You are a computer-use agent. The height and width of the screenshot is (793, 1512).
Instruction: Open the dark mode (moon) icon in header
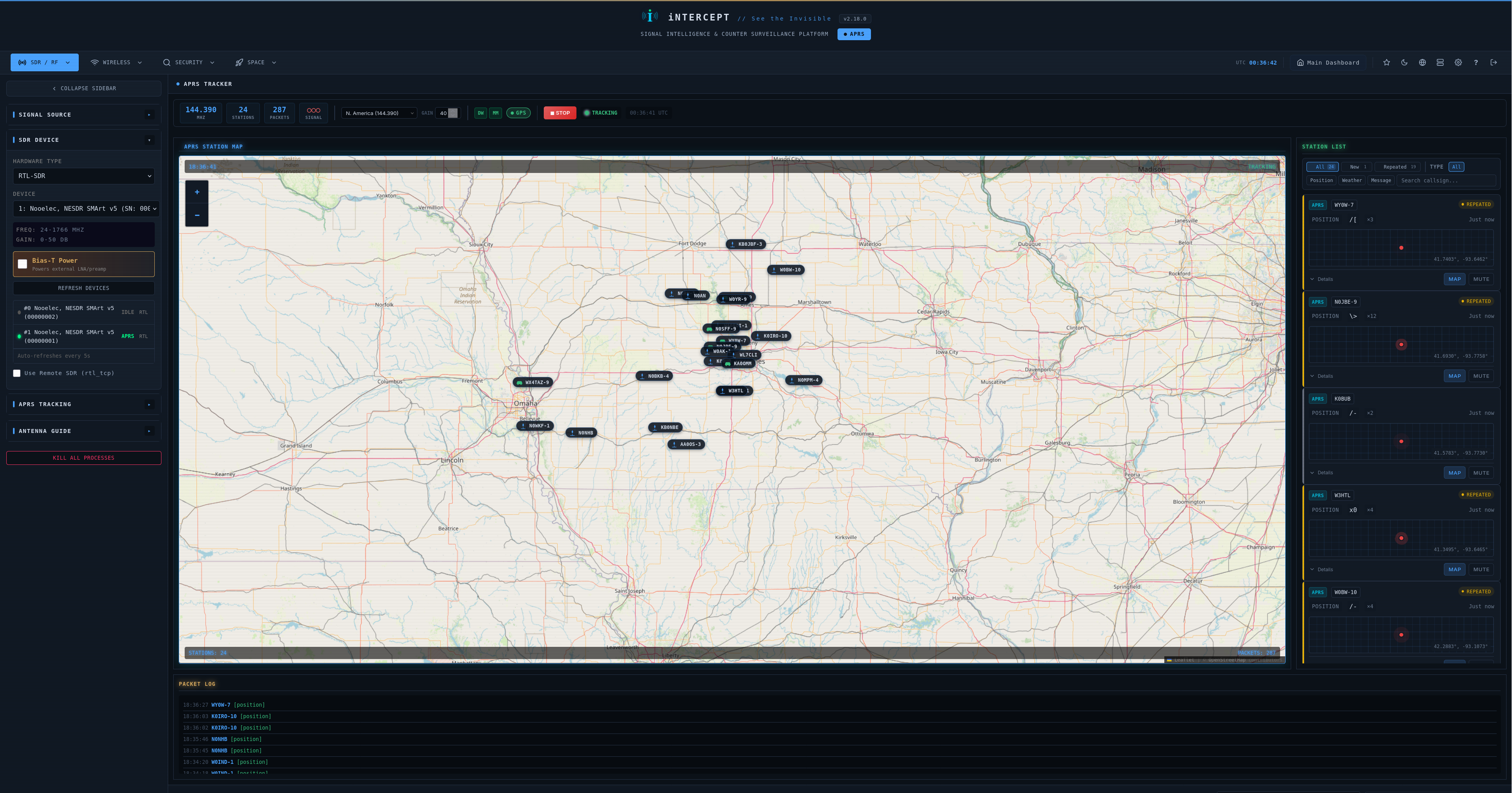1405,62
